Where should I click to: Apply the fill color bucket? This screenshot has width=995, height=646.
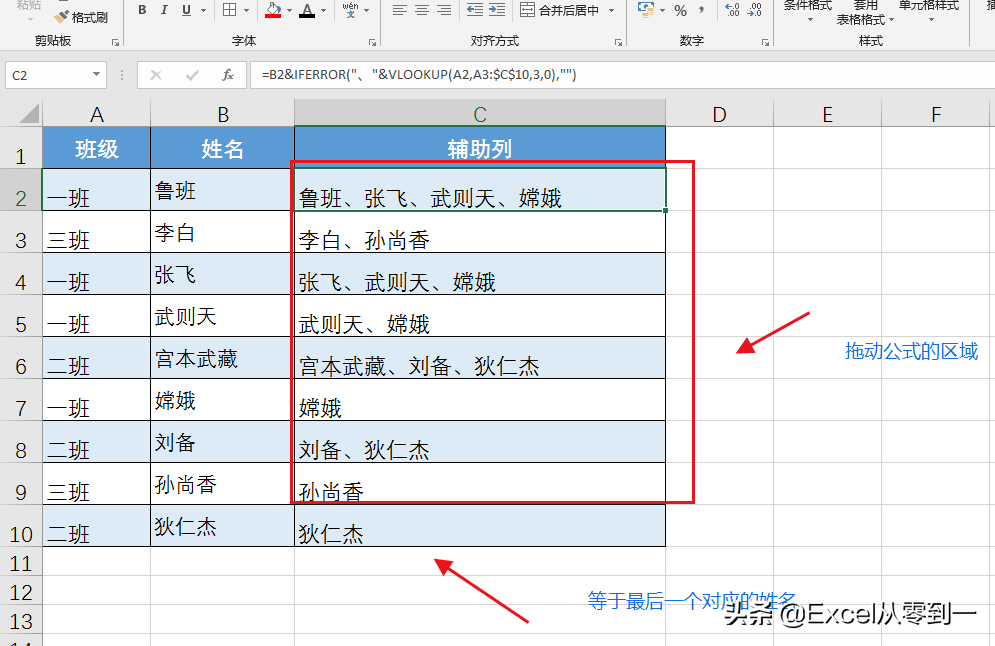point(273,10)
